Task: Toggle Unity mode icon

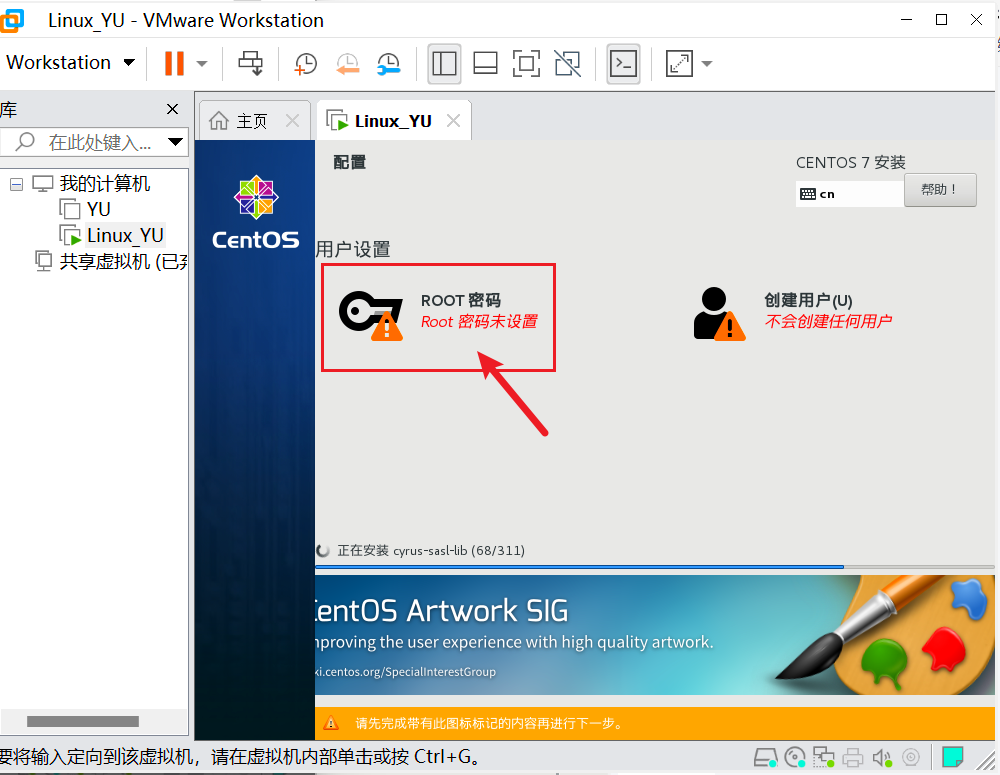Action: (x=568, y=63)
